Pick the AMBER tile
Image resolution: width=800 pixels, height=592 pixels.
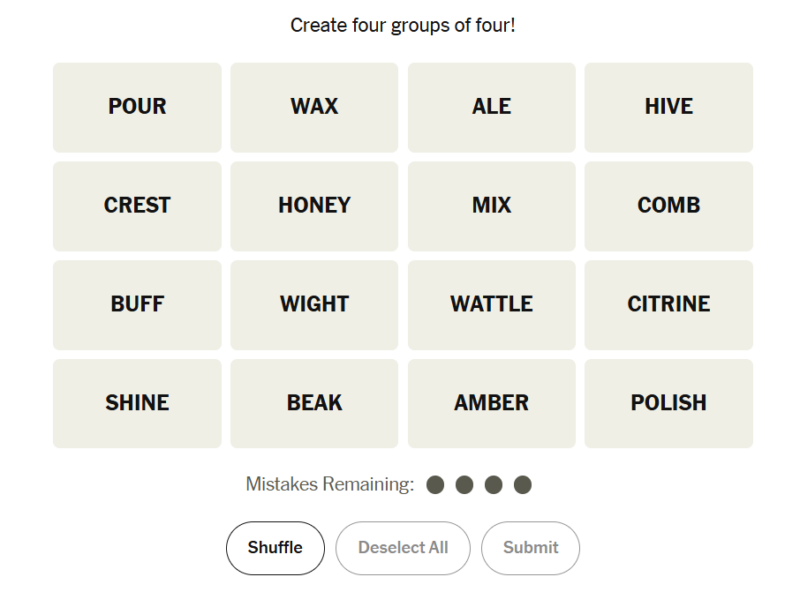[x=491, y=403]
